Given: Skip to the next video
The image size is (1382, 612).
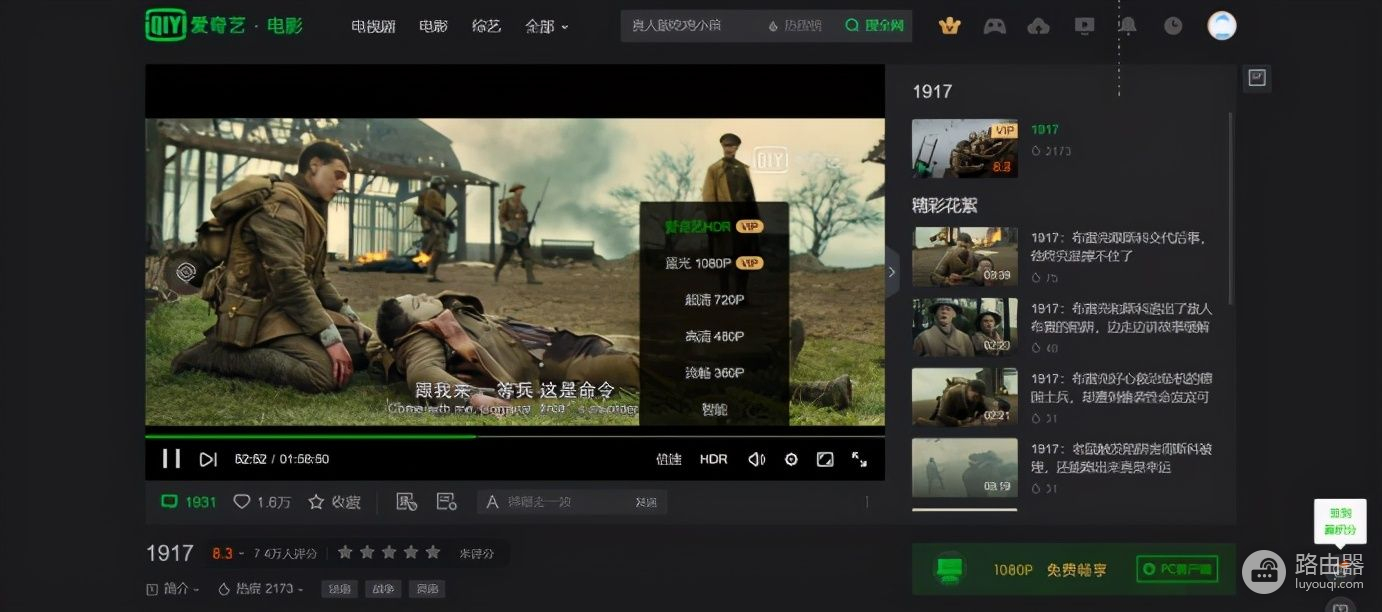Looking at the screenshot, I should (x=208, y=459).
